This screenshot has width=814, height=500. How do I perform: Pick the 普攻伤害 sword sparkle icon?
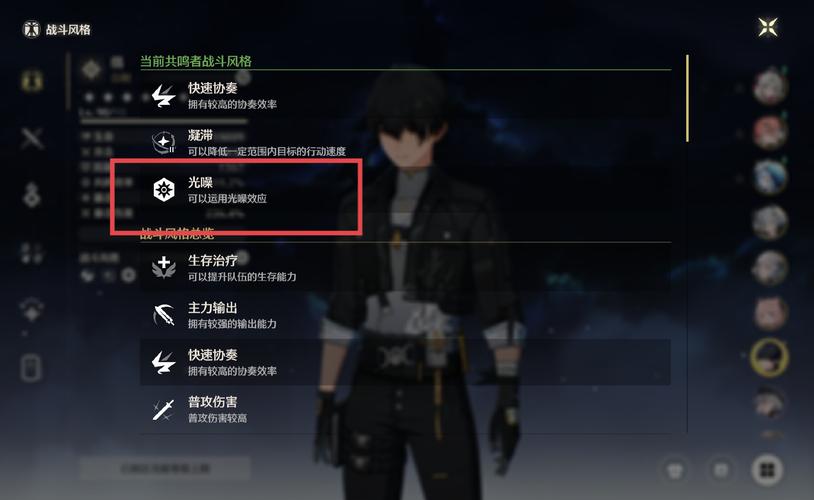(x=164, y=409)
